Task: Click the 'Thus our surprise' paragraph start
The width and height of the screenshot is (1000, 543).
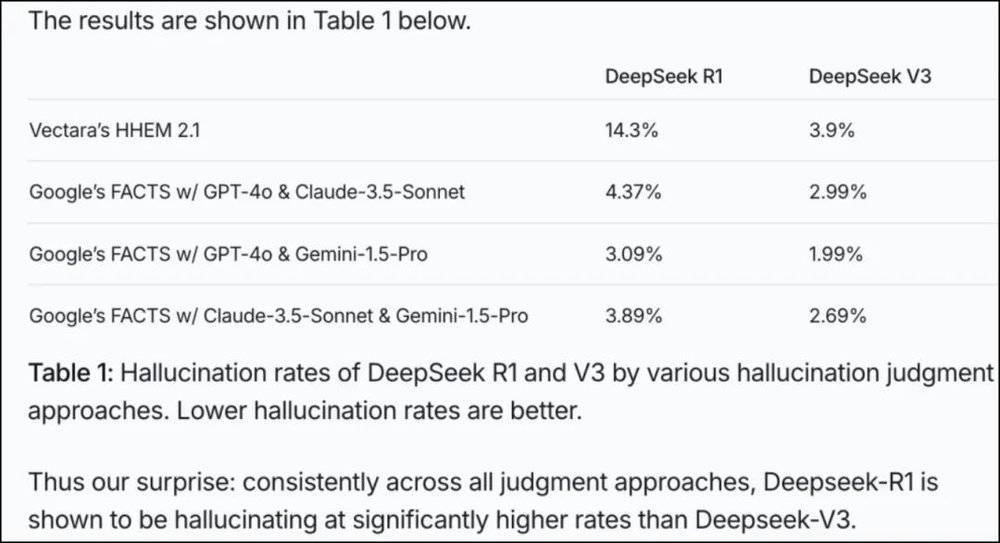Action: (131, 482)
